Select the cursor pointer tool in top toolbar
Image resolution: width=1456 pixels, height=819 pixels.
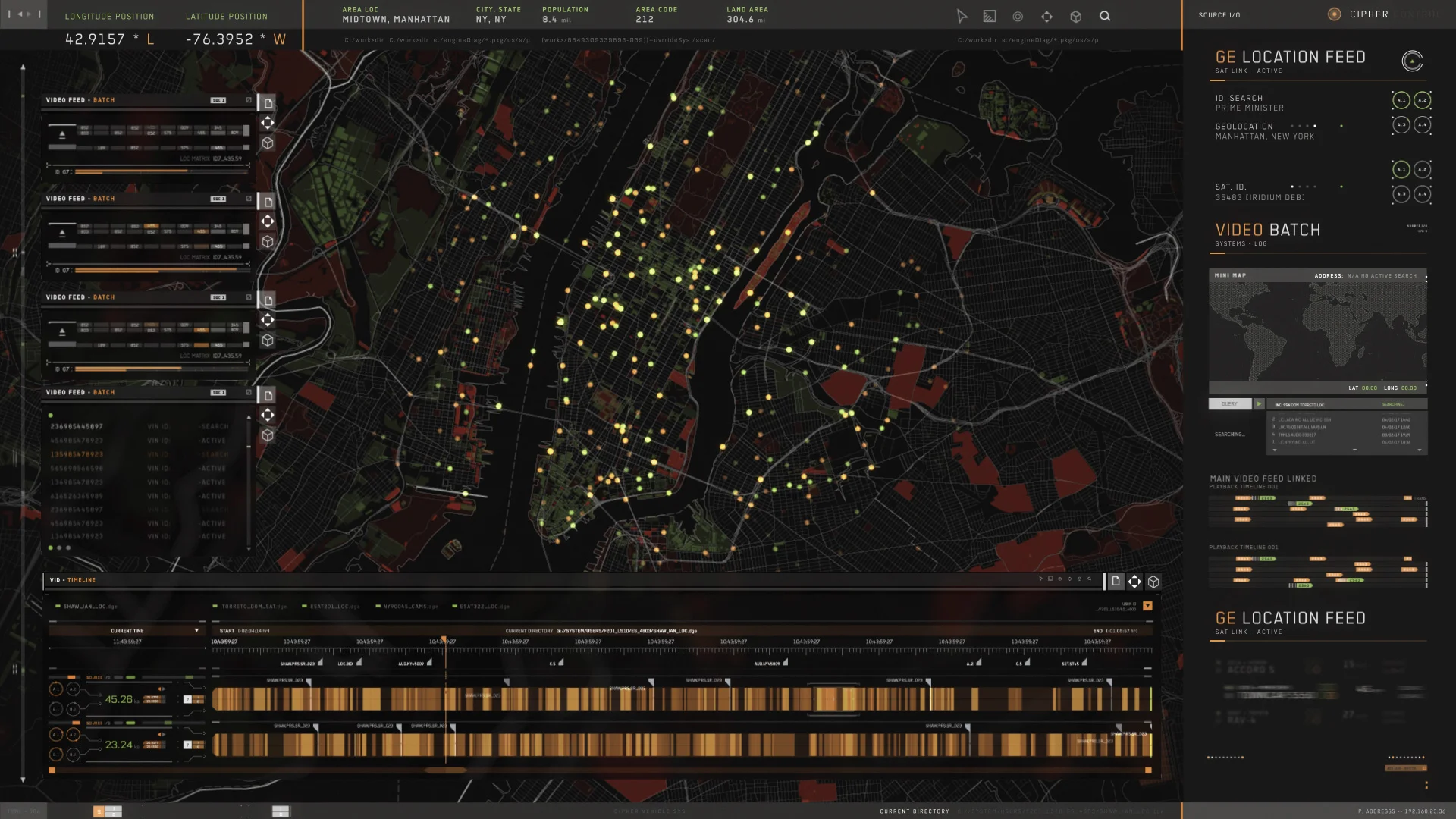(962, 16)
